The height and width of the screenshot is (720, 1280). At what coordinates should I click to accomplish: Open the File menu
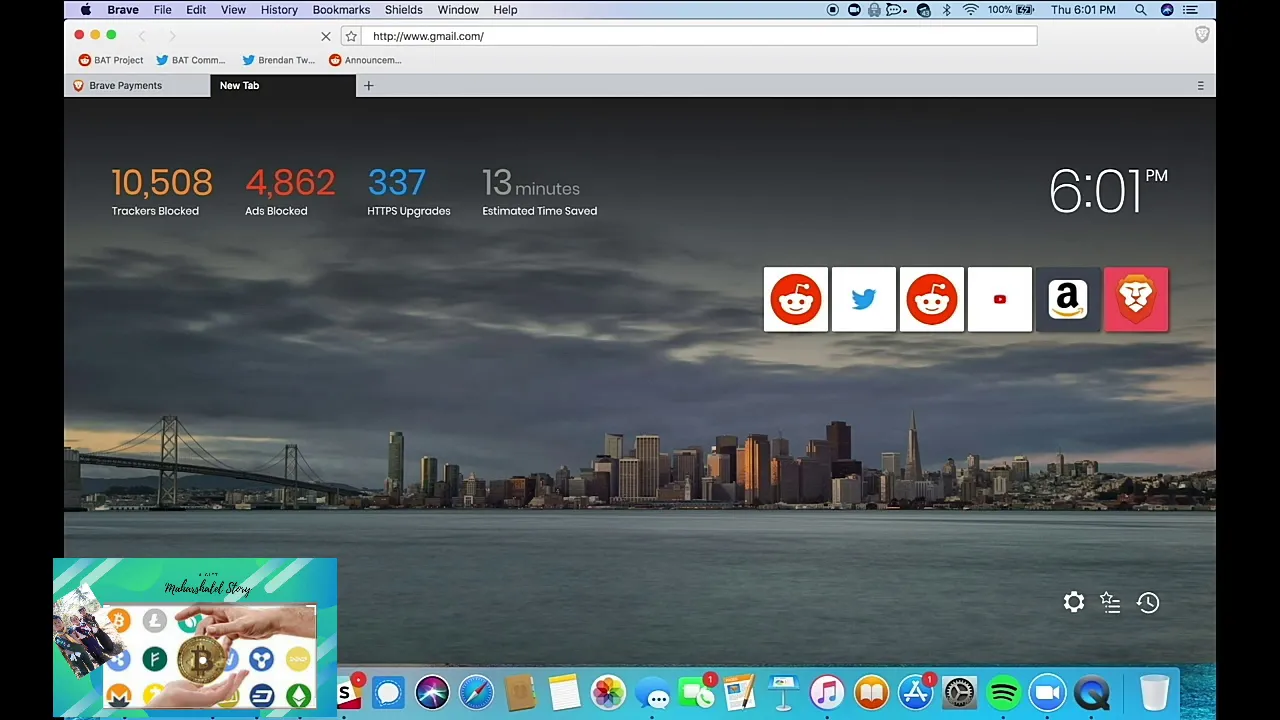162,10
